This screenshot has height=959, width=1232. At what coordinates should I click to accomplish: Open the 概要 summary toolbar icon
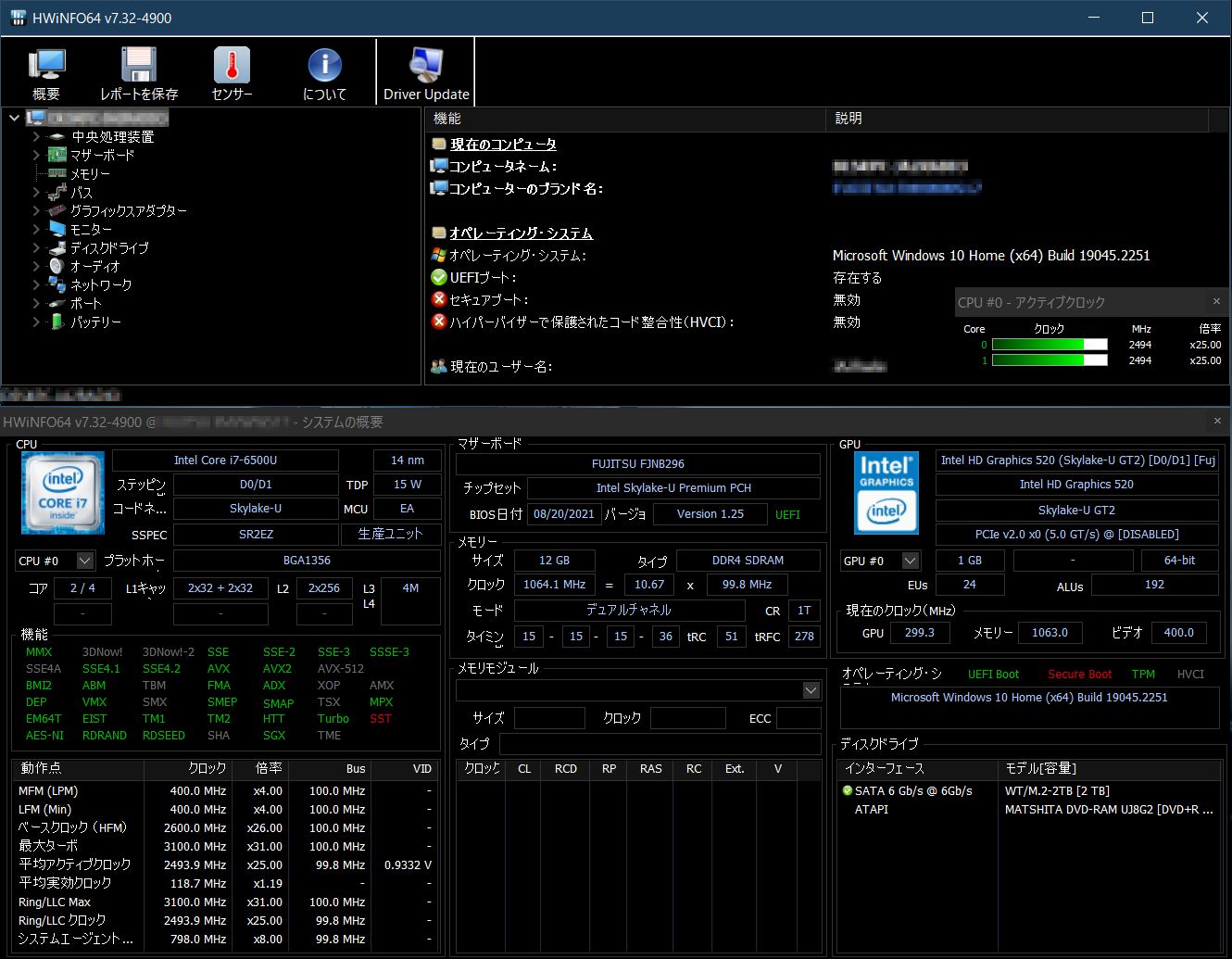46,65
